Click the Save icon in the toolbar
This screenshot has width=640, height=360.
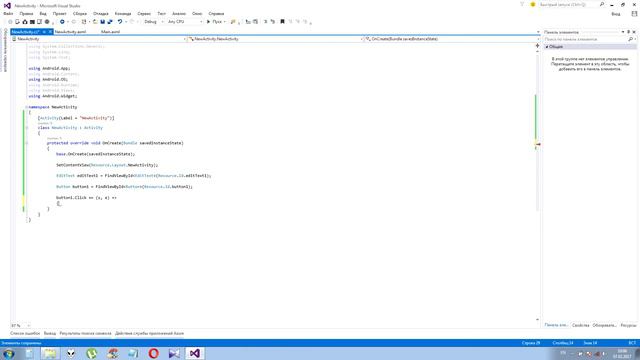click(x=102, y=22)
